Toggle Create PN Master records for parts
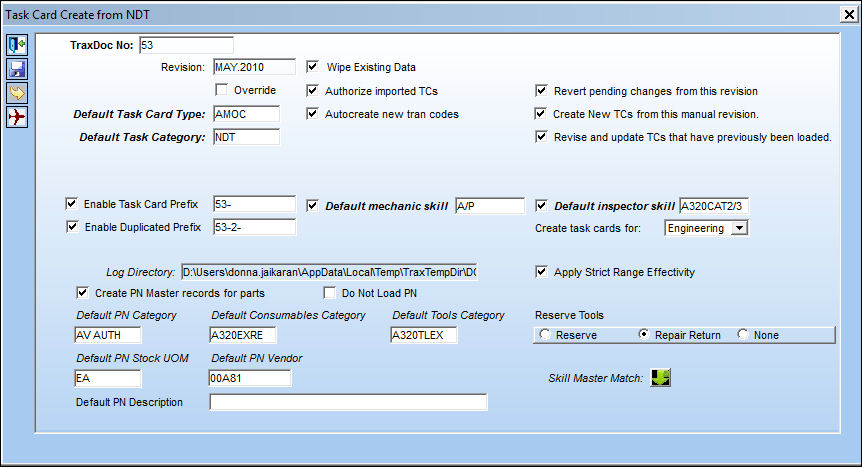Viewport: 862px width, 467px height. point(82,293)
